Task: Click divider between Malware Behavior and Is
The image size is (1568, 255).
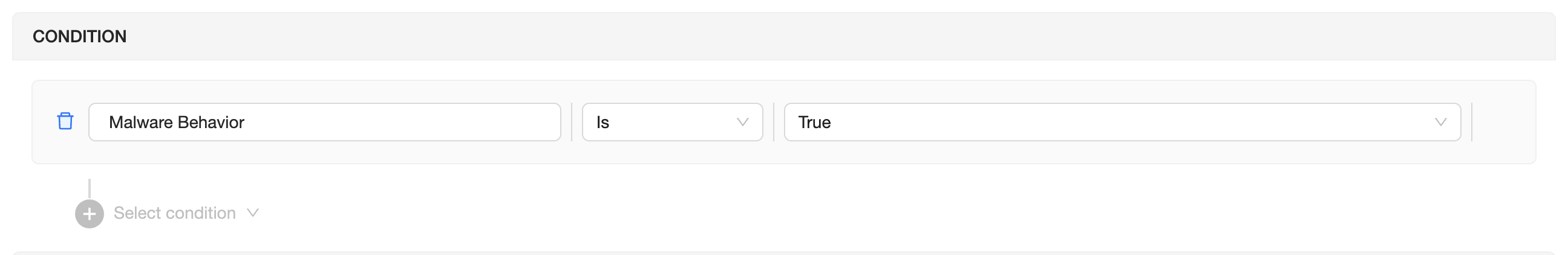Action: 572,122
